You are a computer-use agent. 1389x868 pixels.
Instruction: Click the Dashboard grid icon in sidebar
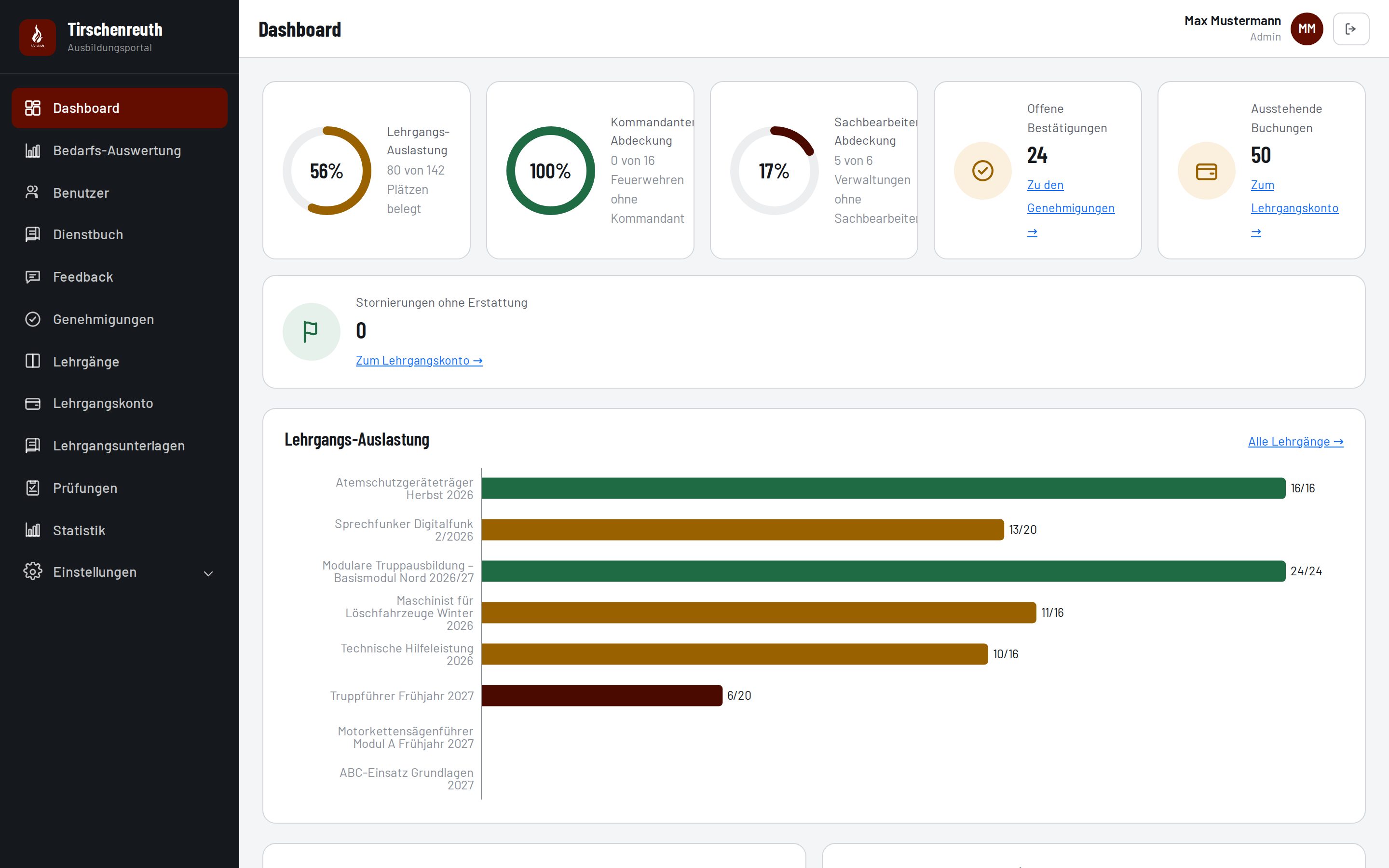click(x=33, y=108)
